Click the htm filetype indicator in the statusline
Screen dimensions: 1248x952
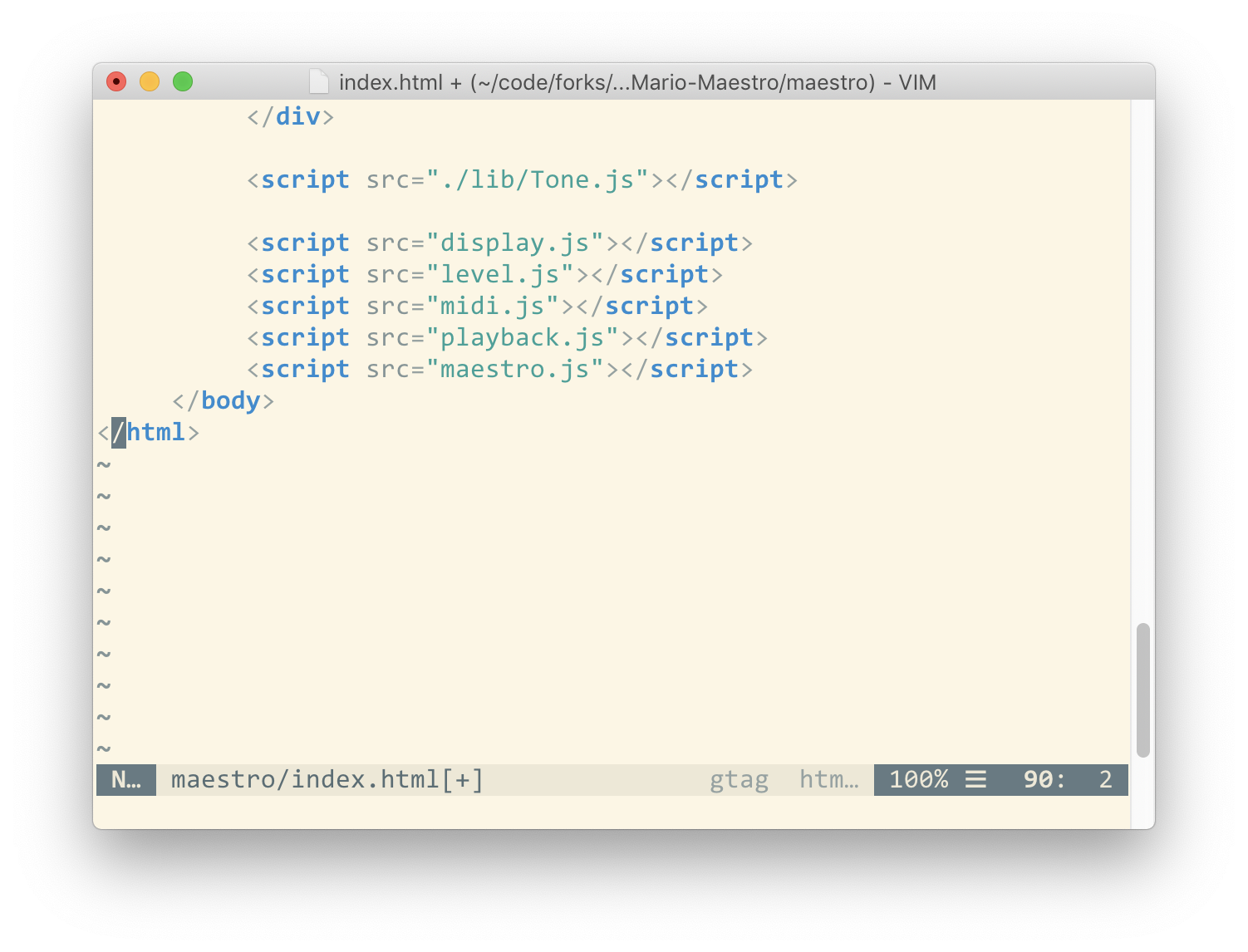click(828, 779)
